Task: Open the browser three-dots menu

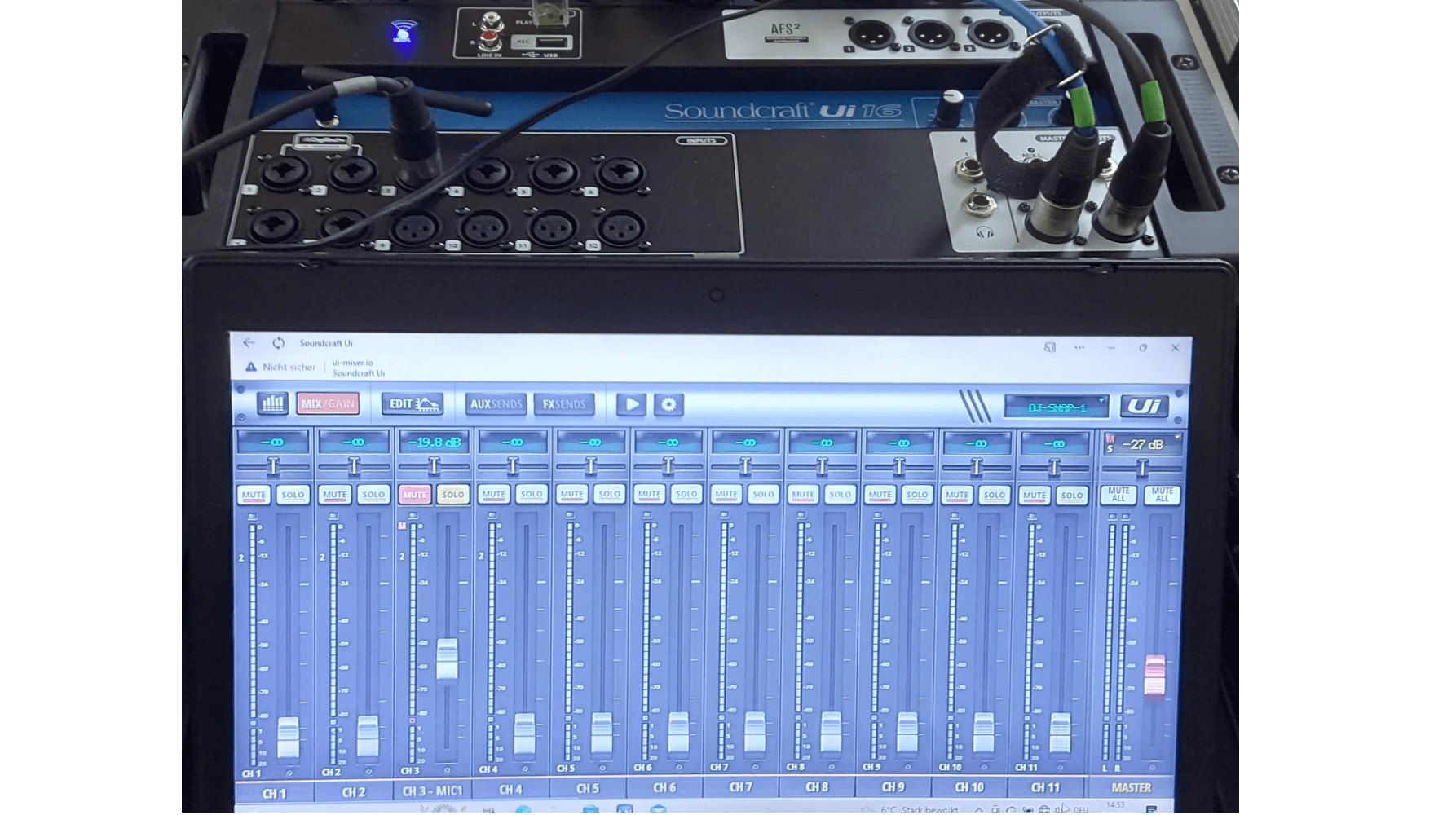Action: point(1079,347)
